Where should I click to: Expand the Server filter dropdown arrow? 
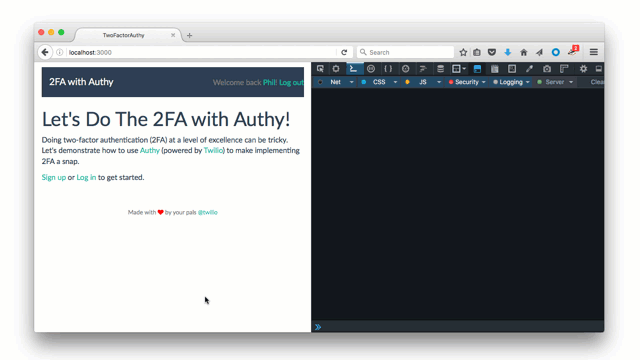pos(571,82)
